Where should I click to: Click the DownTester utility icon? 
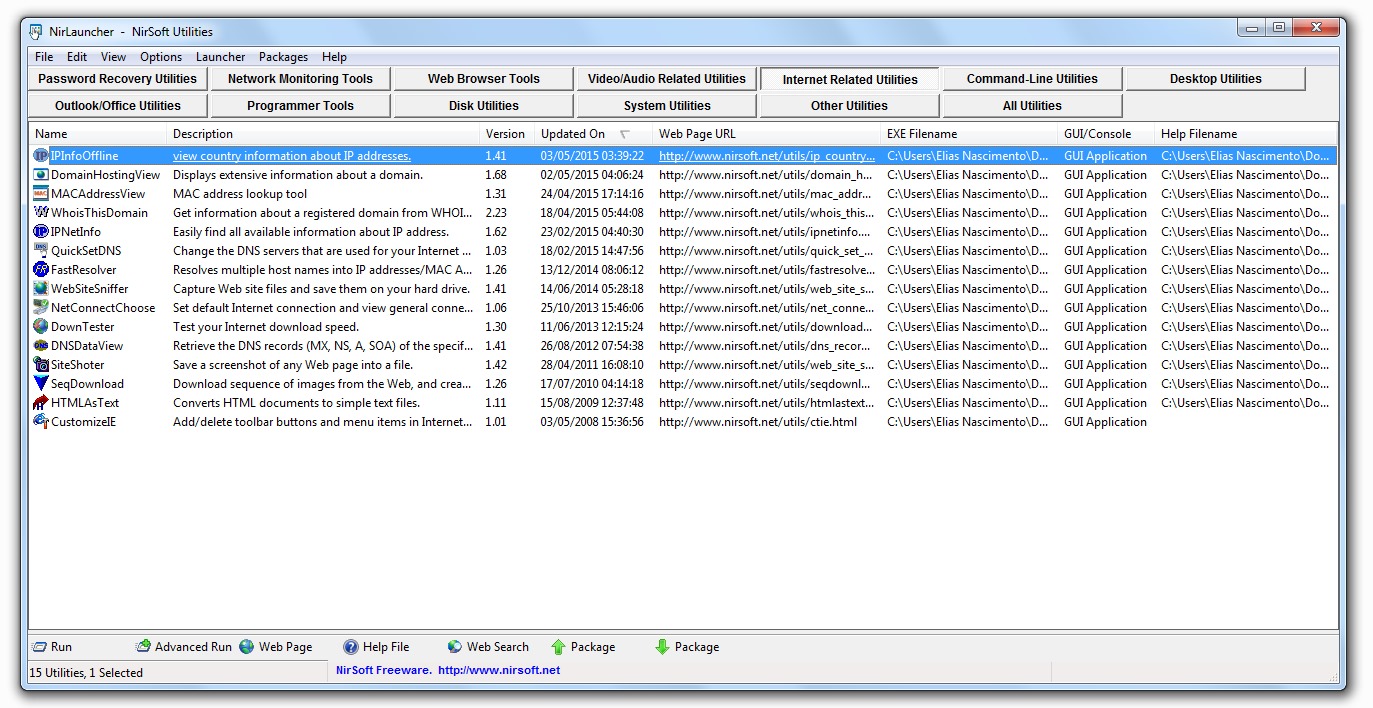[x=41, y=327]
